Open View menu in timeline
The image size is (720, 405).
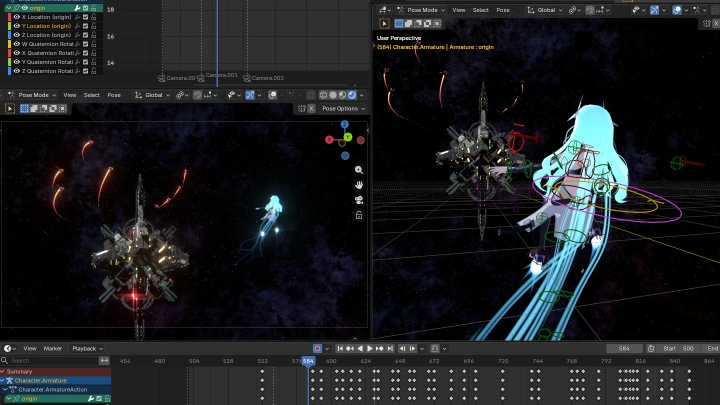[30, 349]
